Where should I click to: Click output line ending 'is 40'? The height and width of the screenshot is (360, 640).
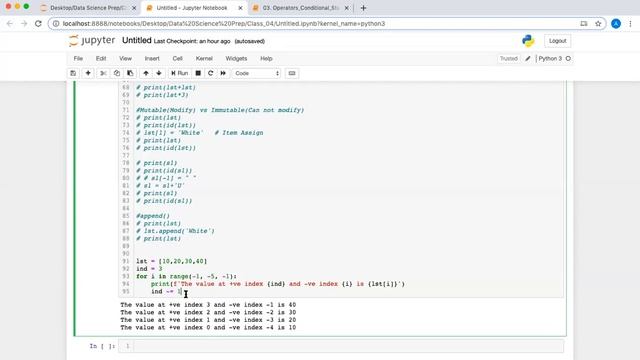pyautogui.click(x=208, y=305)
